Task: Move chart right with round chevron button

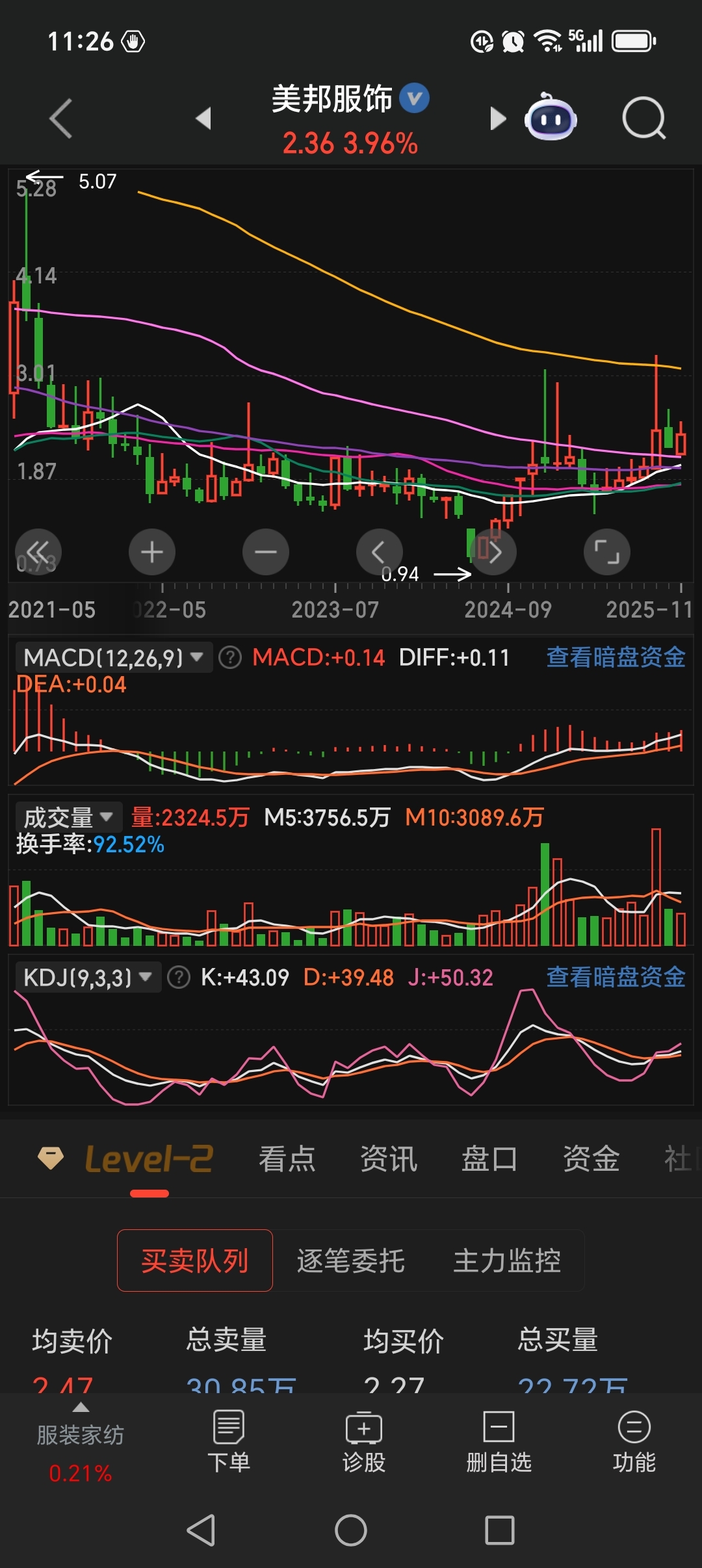Action: point(493,552)
